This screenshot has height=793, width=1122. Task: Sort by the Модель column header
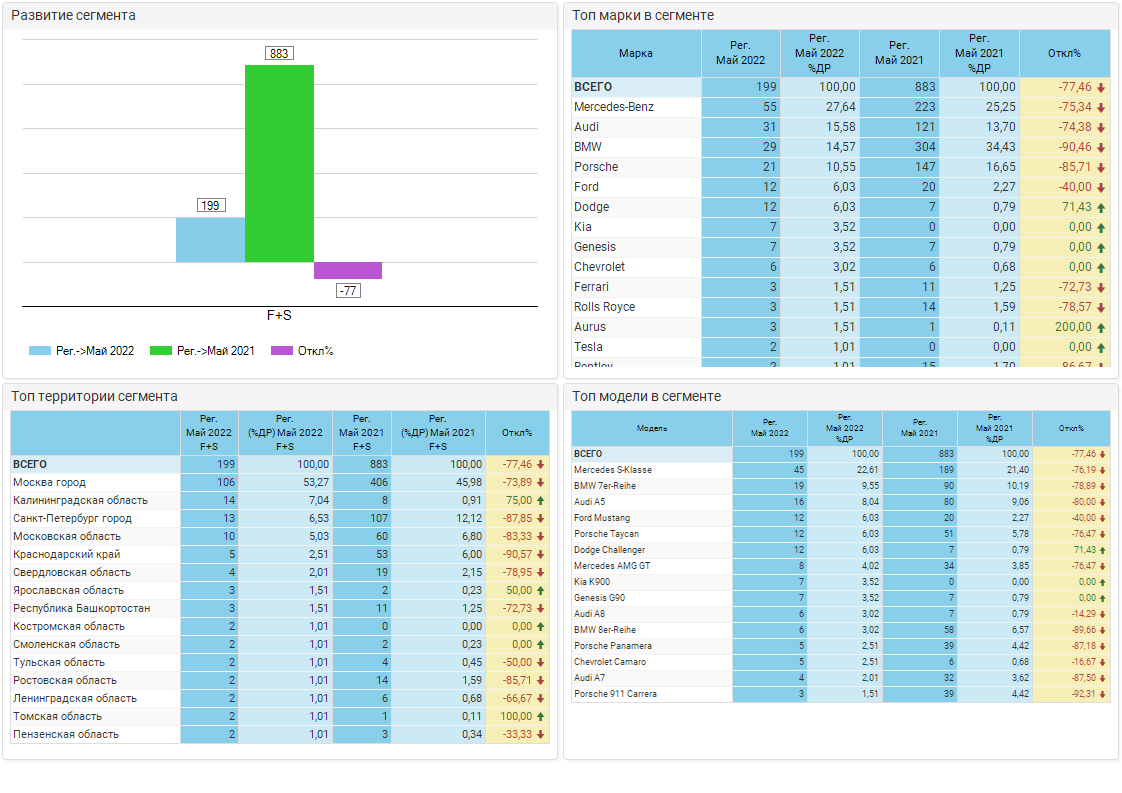tap(652, 428)
